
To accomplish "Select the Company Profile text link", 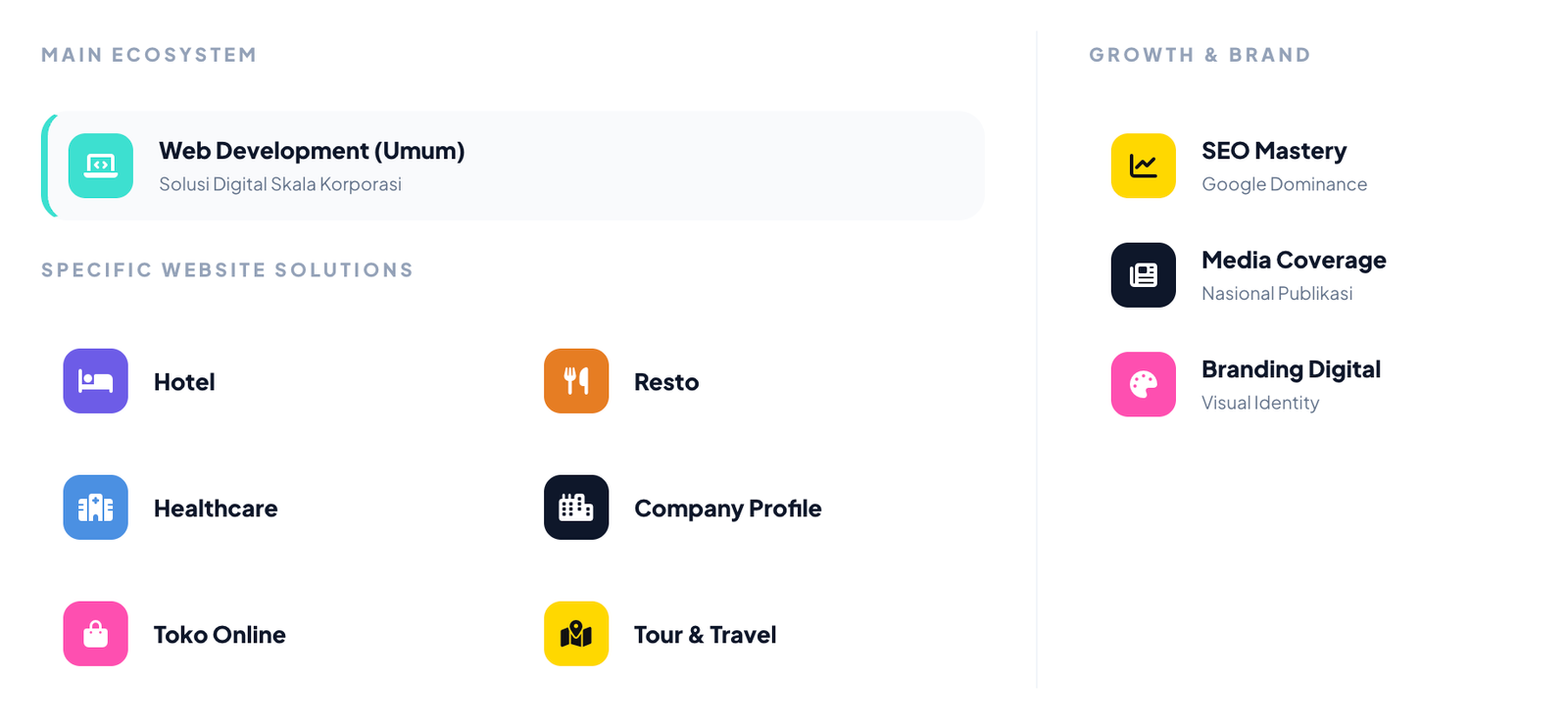I will point(727,508).
